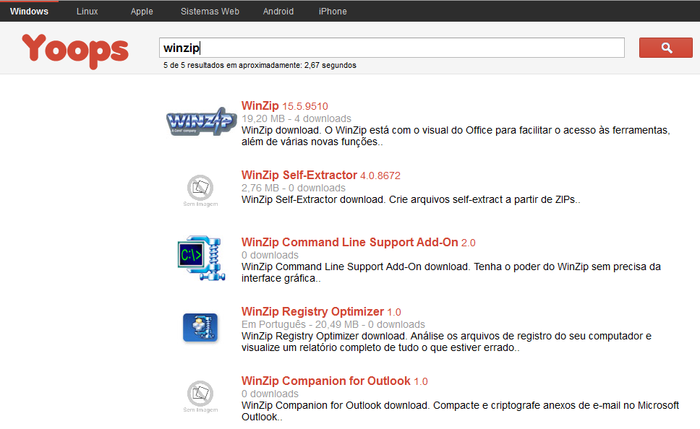Click the WinZip Registry Optimizer description text
This screenshot has width=700, height=429.
pyautogui.click(x=446, y=342)
